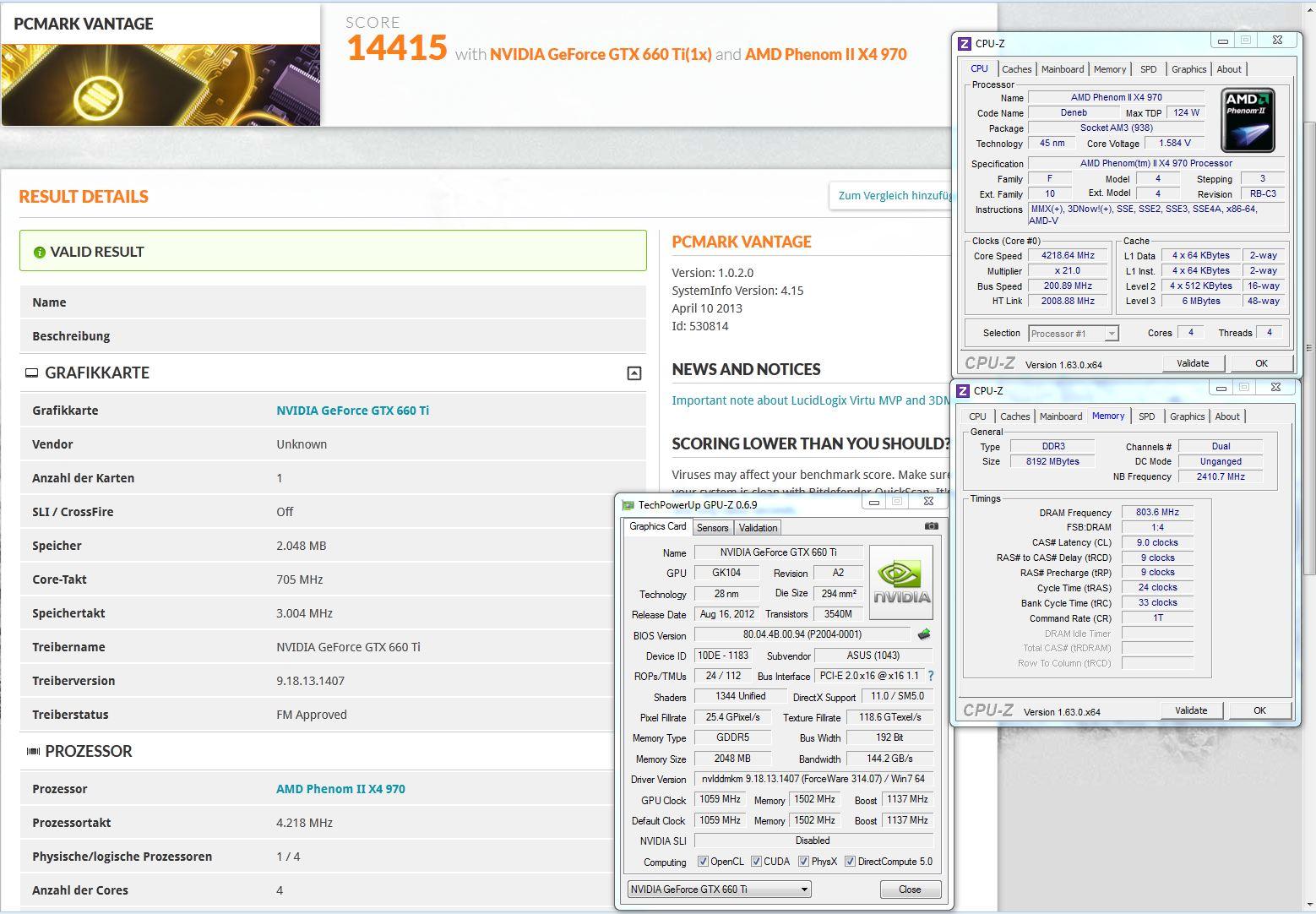This screenshot has height=914, width=1316.
Task: Click the BIOS save chip icon in GPU-Z
Action: pyautogui.click(x=924, y=634)
